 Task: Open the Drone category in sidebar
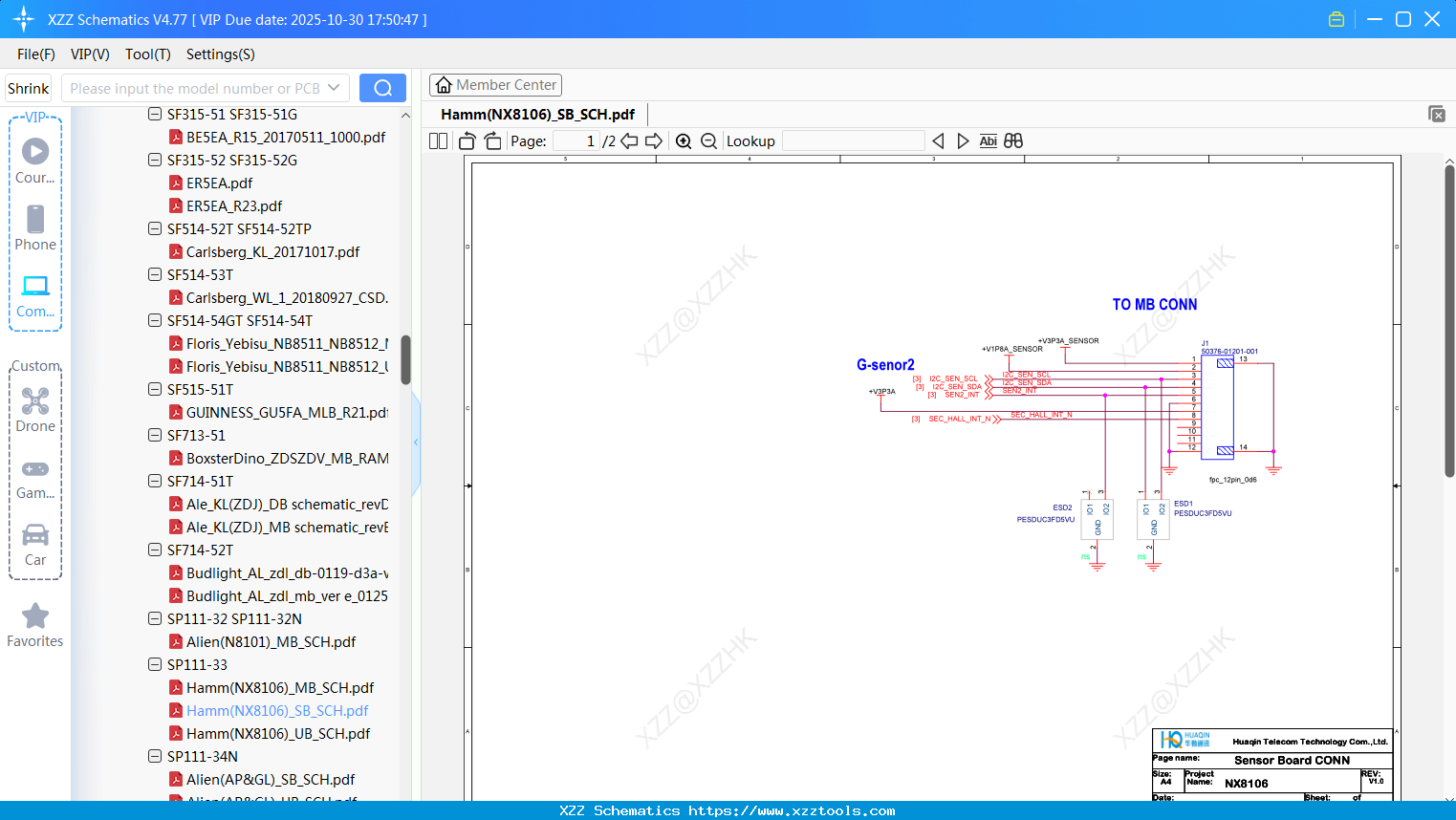pyautogui.click(x=35, y=410)
